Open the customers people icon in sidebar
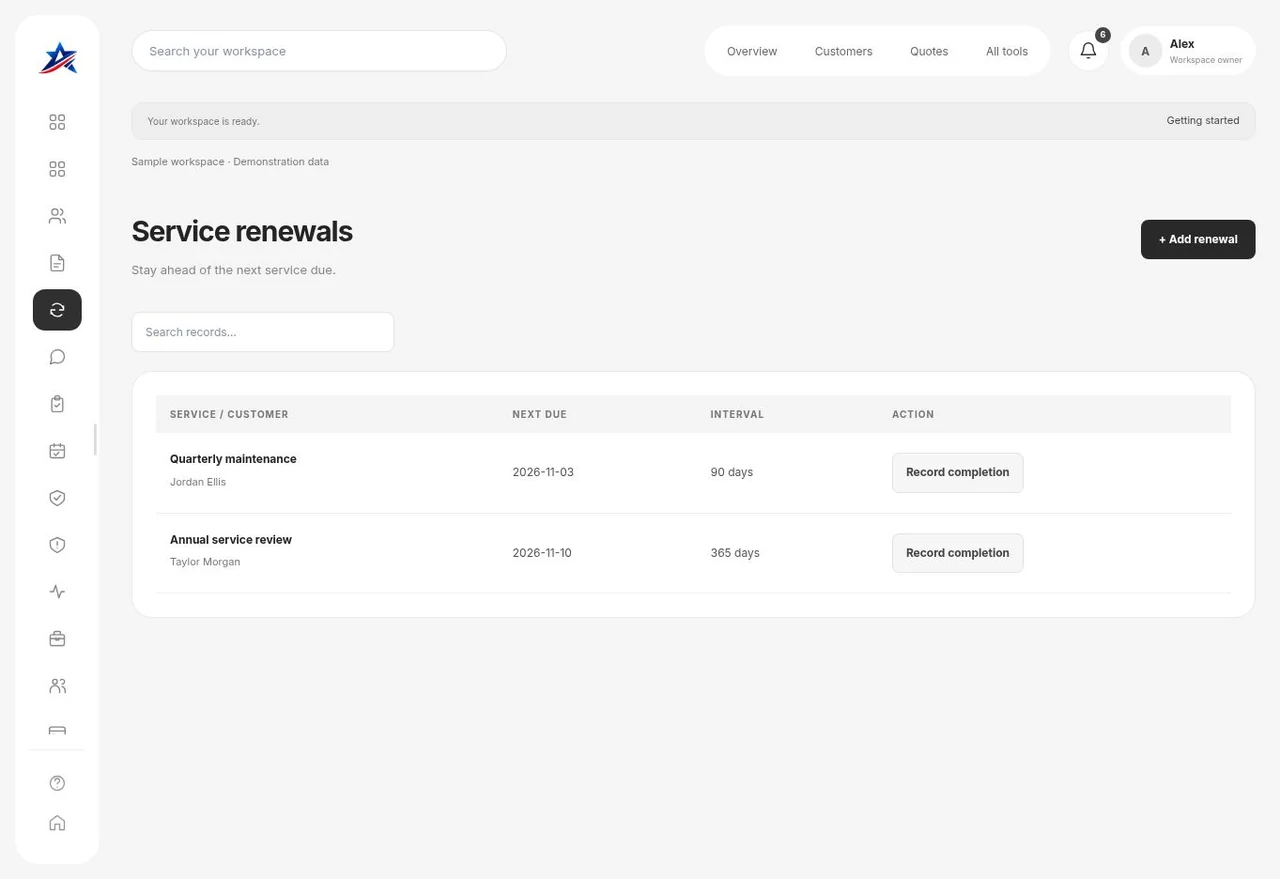The height and width of the screenshot is (879, 1280). coord(57,216)
